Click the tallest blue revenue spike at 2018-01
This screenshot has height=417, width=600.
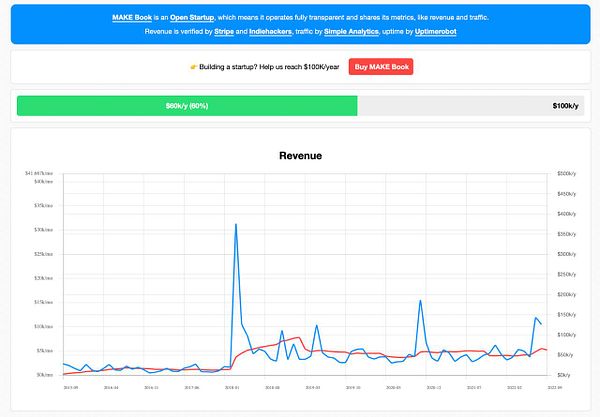pyautogui.click(x=236, y=225)
